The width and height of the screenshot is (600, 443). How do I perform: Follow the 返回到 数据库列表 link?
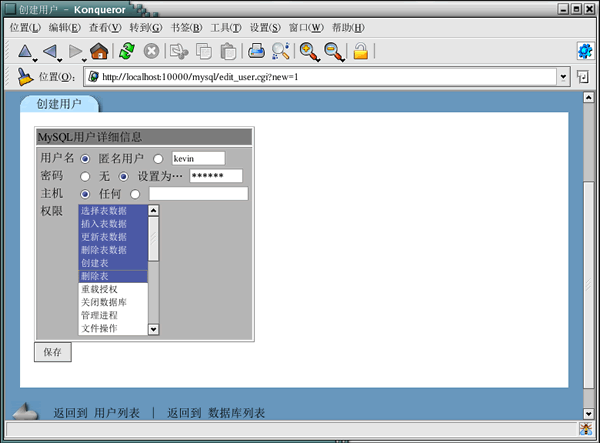coord(216,413)
